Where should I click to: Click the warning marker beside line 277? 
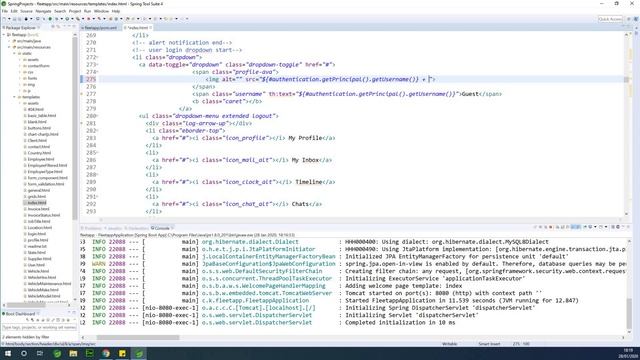coord(82,94)
